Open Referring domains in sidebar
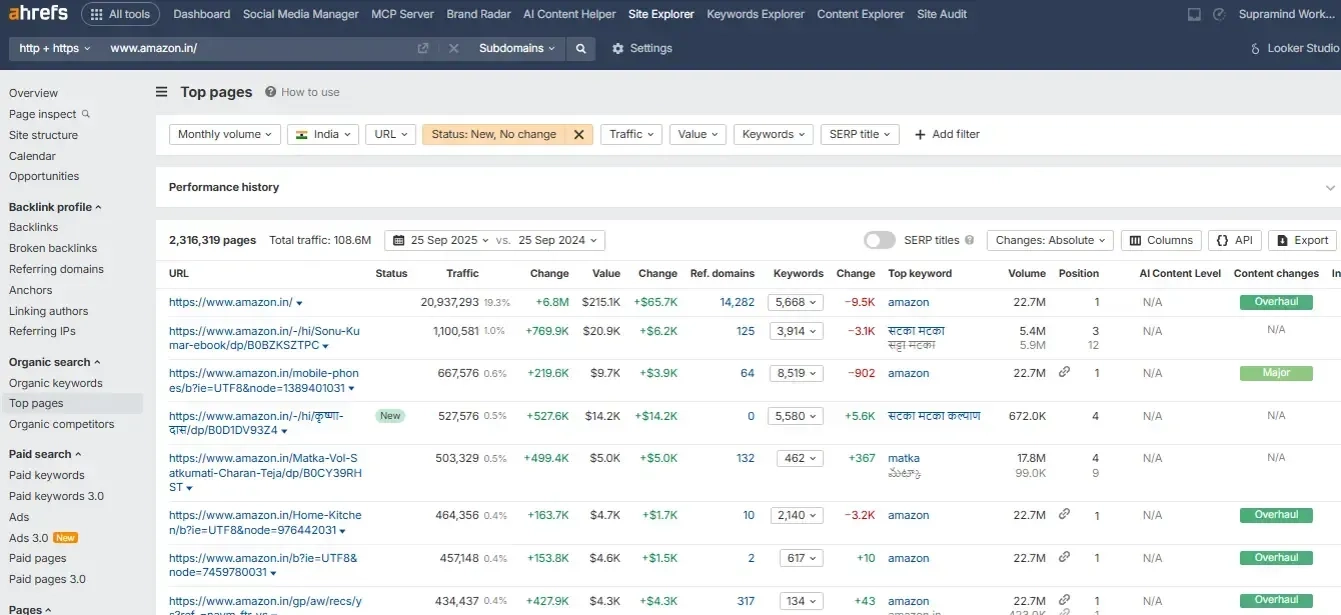This screenshot has height=615, width=1341. (56, 269)
